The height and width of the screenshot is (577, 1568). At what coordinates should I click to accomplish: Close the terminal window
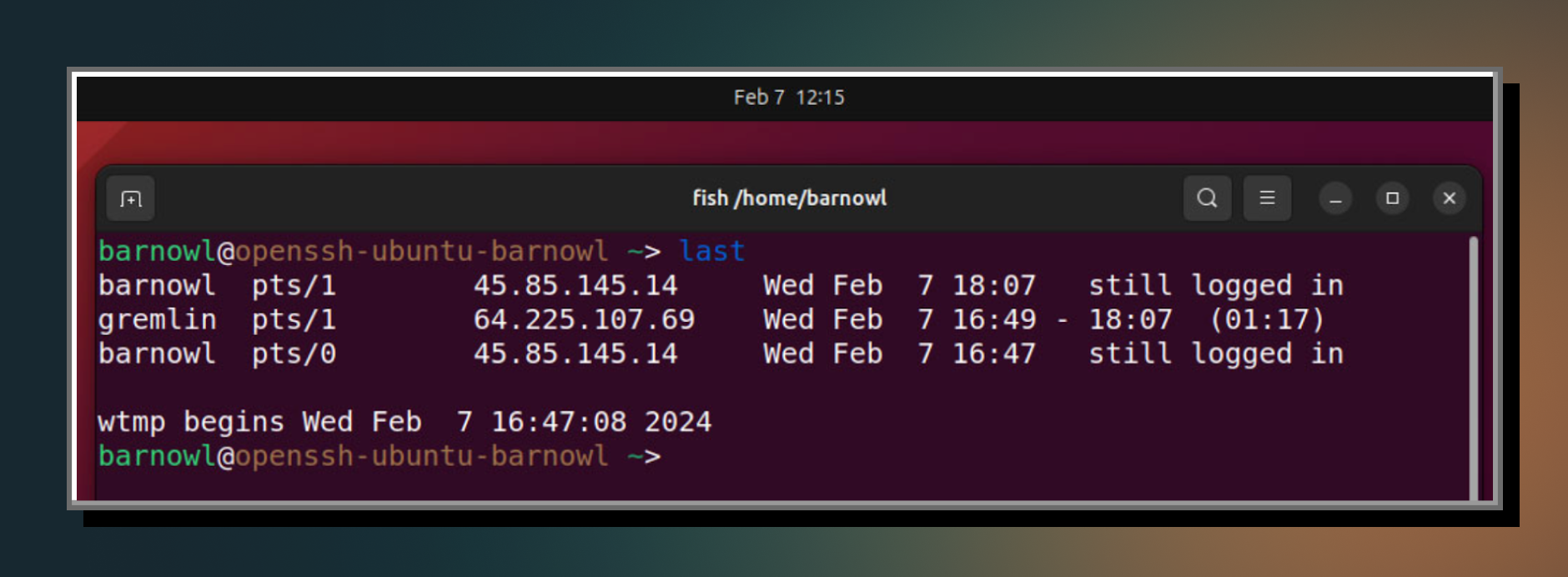[x=1449, y=198]
